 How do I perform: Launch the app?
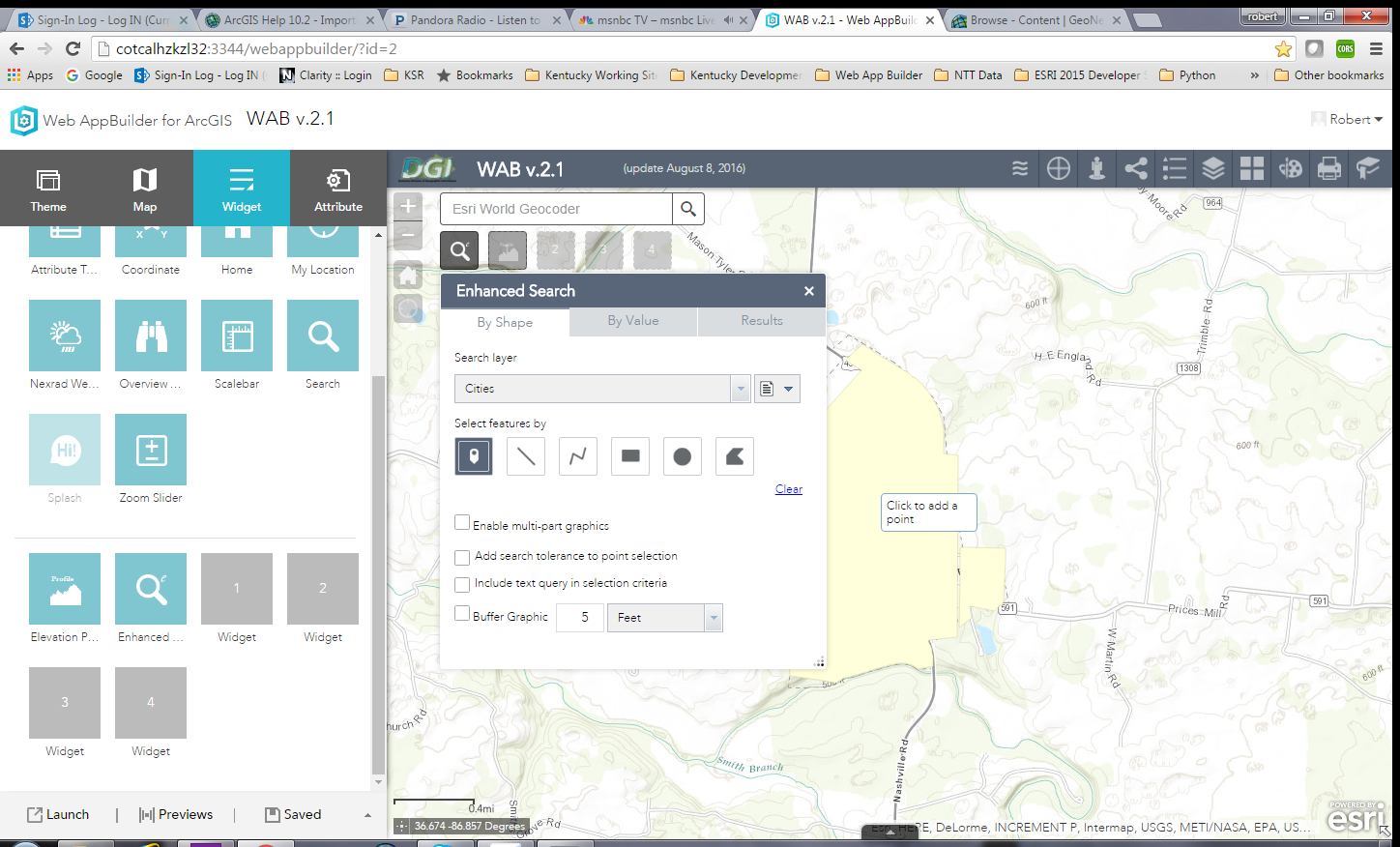tap(58, 815)
